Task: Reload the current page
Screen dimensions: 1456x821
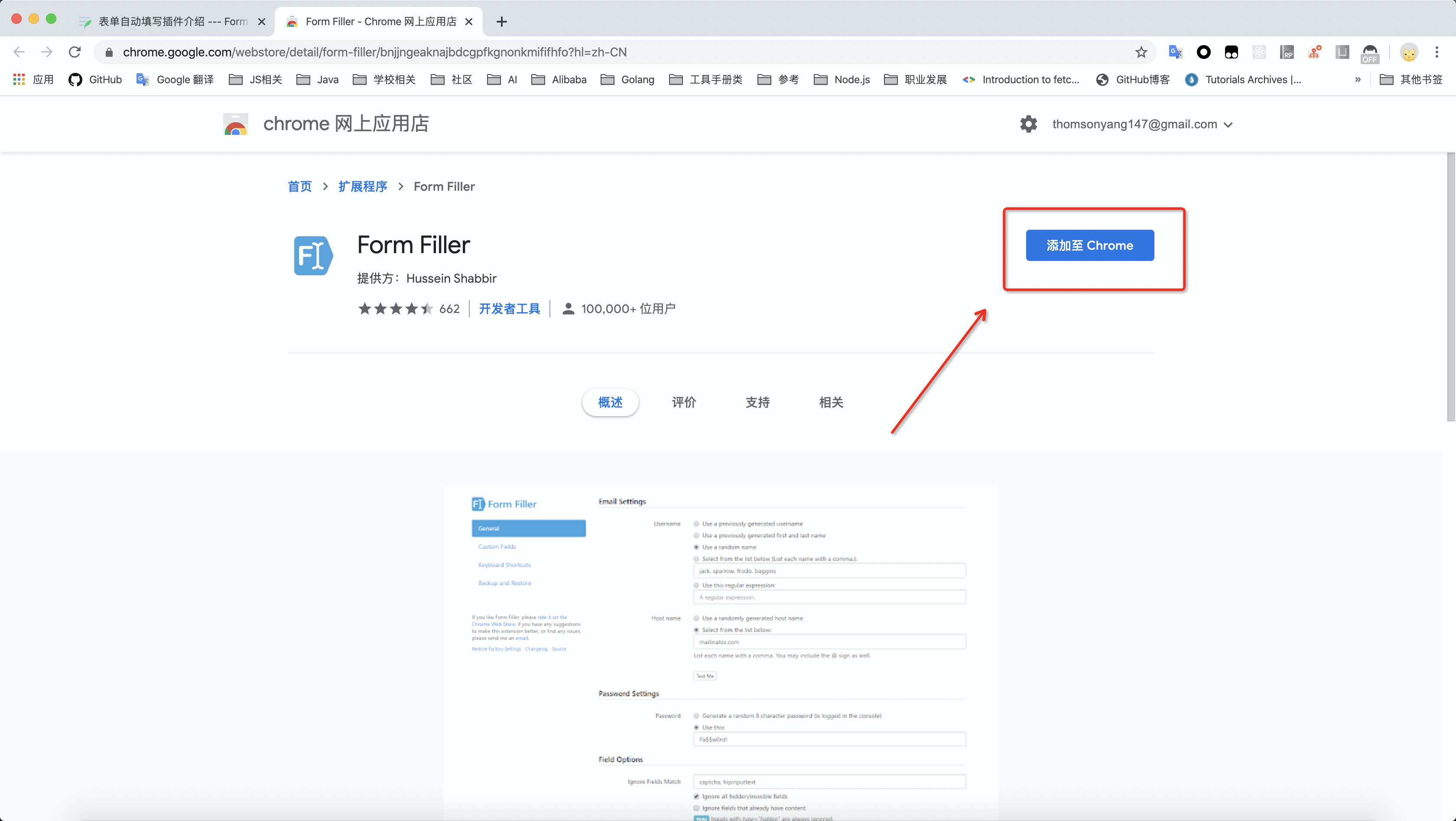Action: pos(75,52)
